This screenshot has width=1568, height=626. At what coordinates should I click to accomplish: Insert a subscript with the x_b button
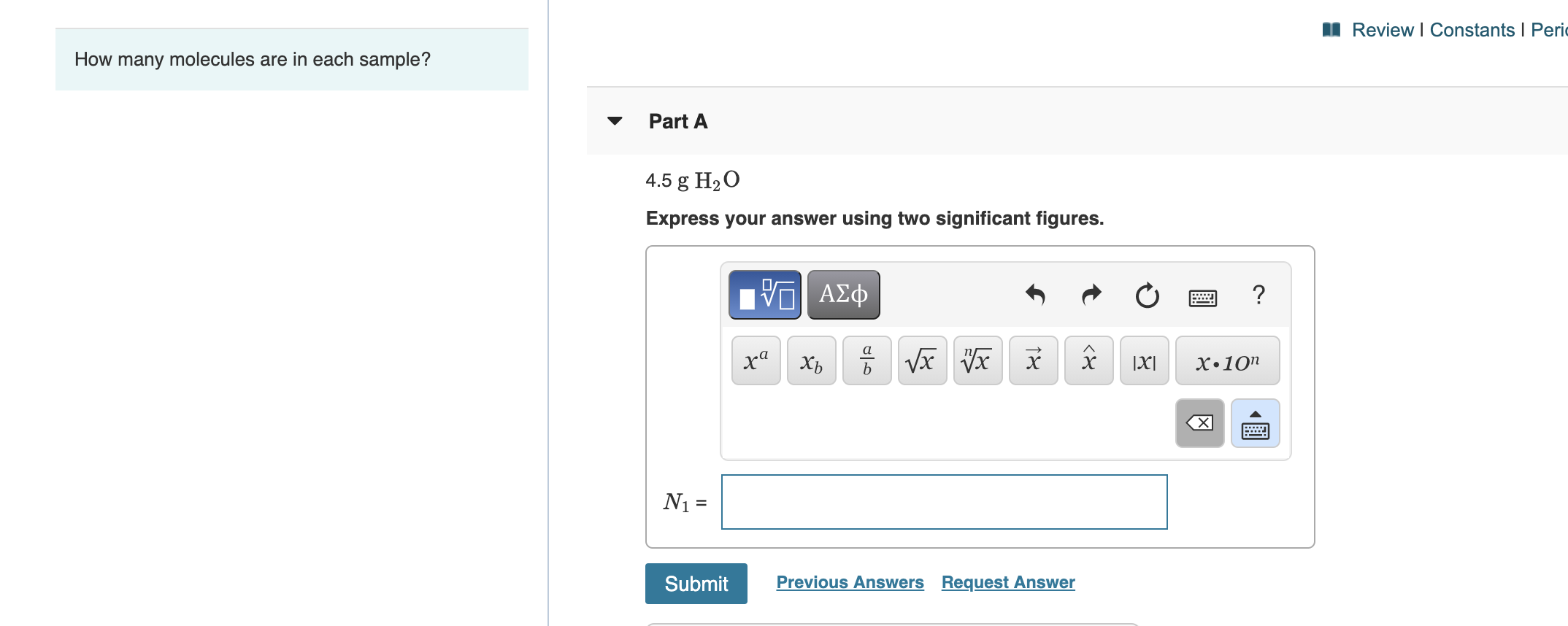tap(811, 361)
